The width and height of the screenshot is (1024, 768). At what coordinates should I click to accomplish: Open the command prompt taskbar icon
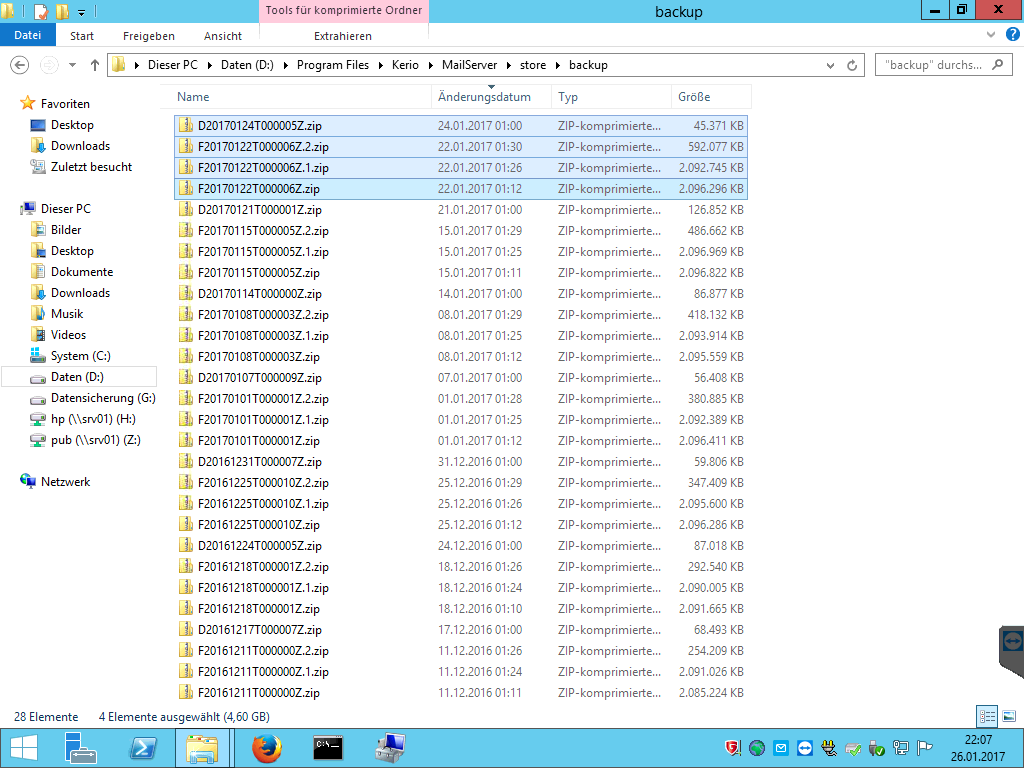tap(328, 747)
